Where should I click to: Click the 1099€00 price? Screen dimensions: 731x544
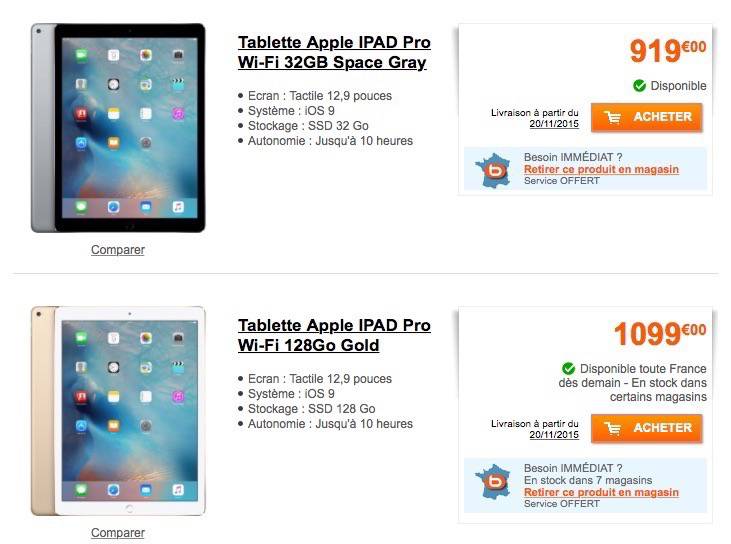click(x=660, y=333)
